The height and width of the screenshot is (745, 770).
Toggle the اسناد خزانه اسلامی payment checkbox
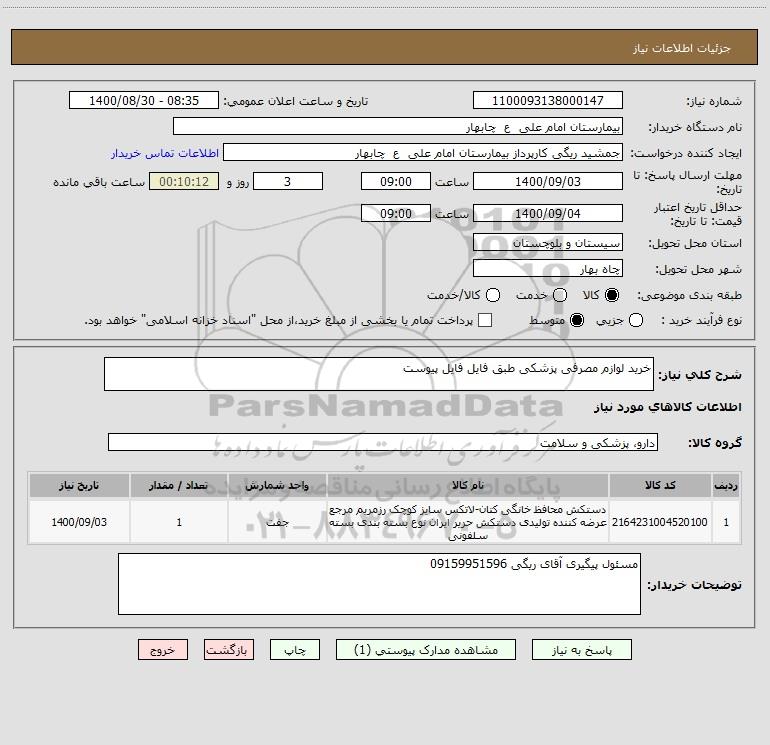(x=485, y=320)
